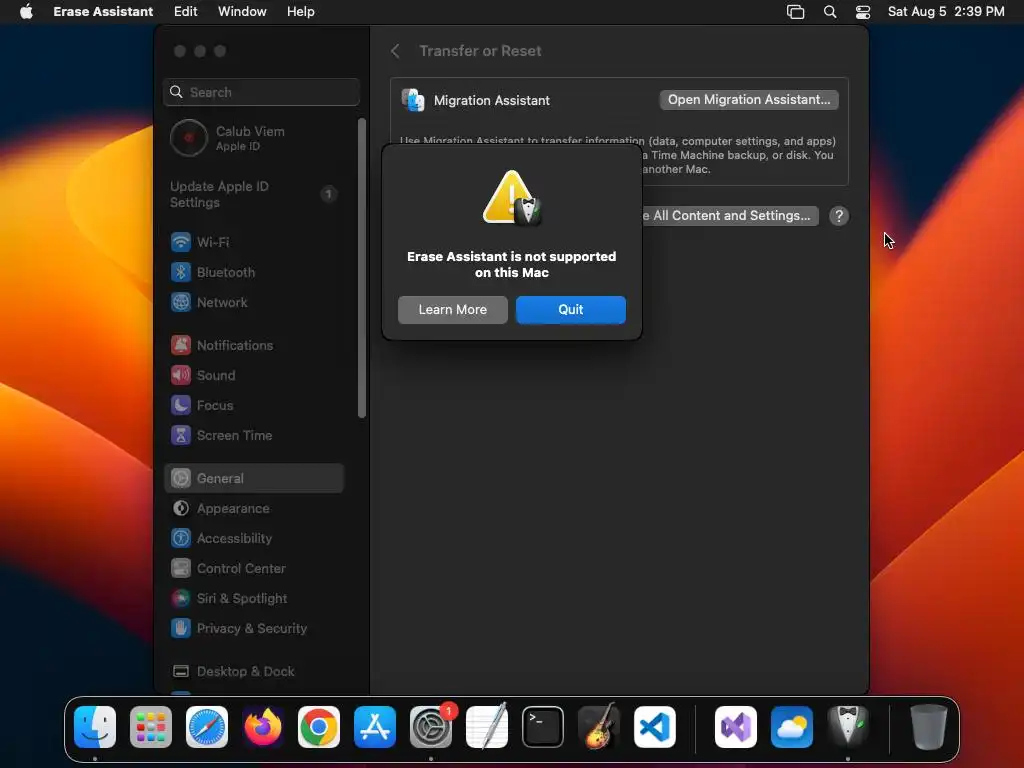
Task: Open Visual Studio Code from the Dock
Action: pos(655,727)
